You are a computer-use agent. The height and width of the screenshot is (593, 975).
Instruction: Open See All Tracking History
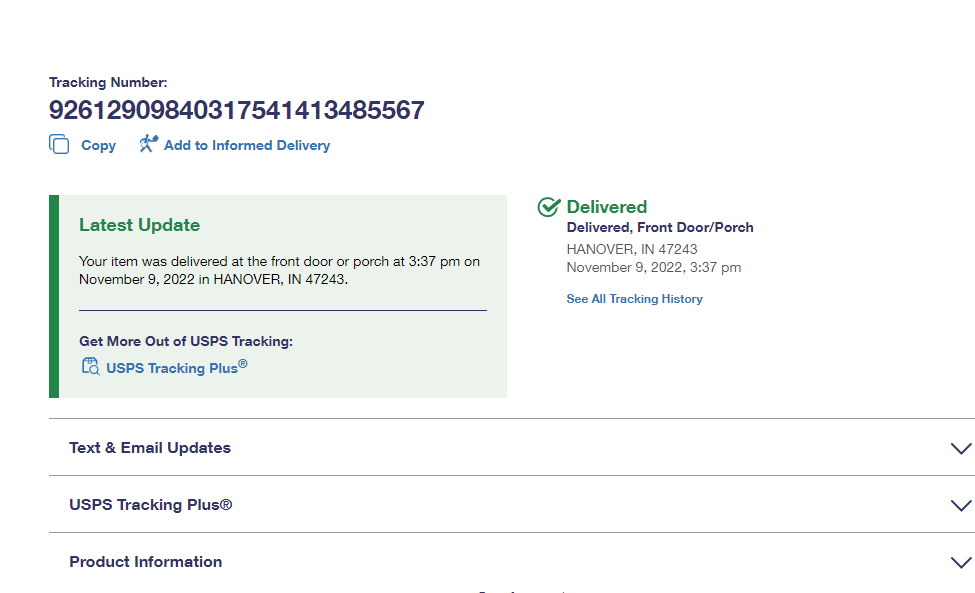(634, 299)
